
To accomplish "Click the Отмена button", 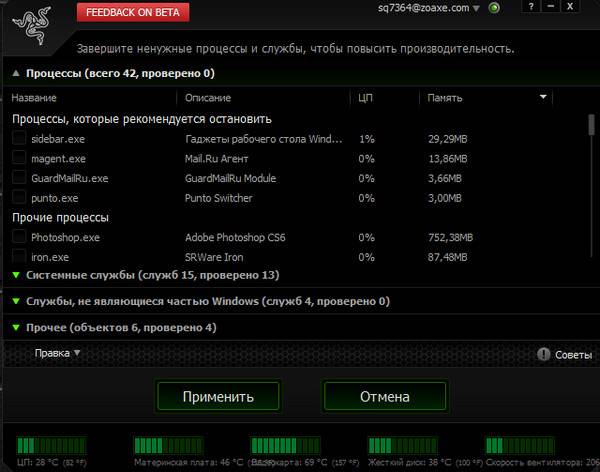I will [384, 396].
